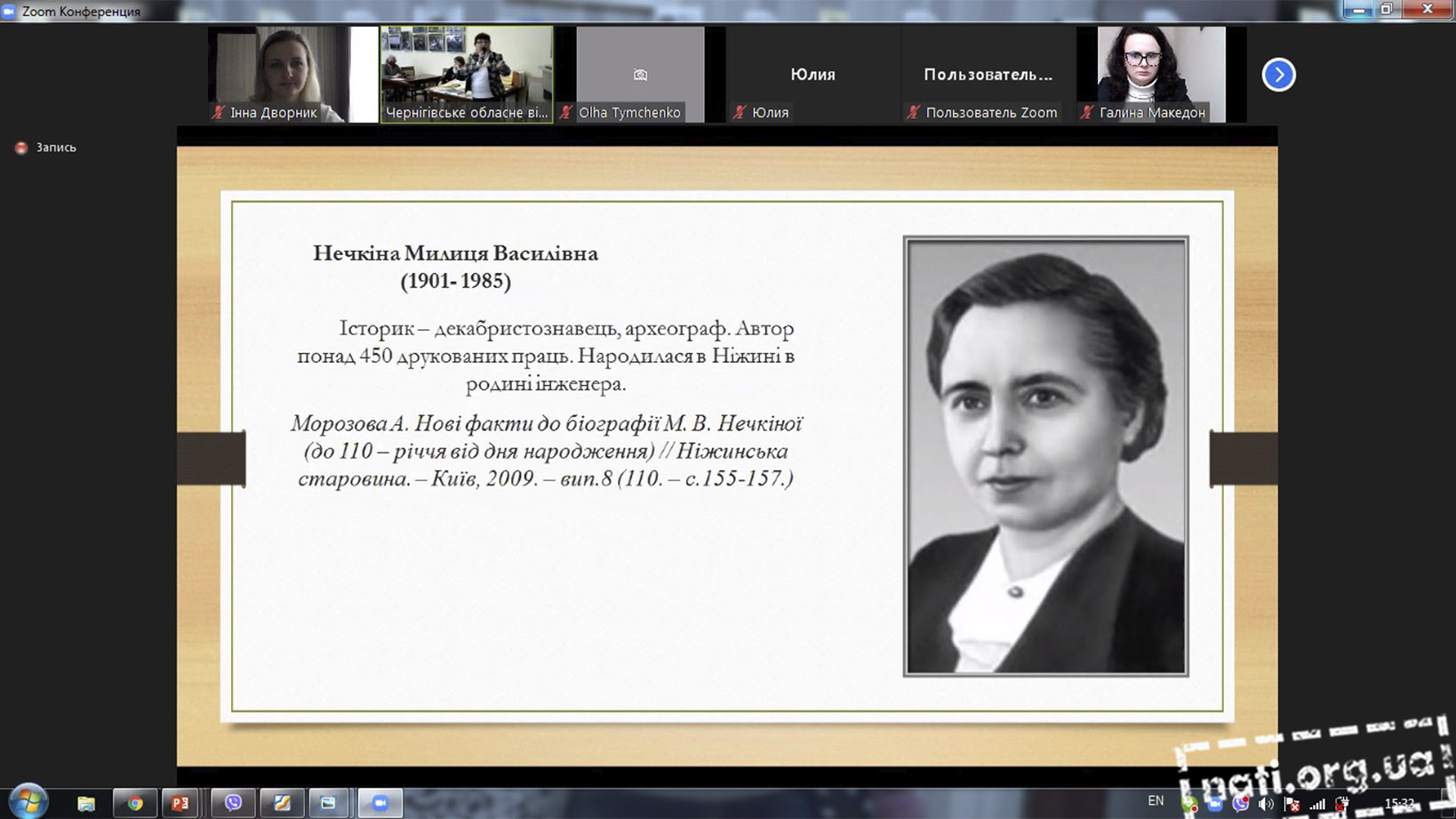Viewport: 1456px width, 819px height.
Task: Restore down the Zoom conference window
Action: click(x=1387, y=10)
